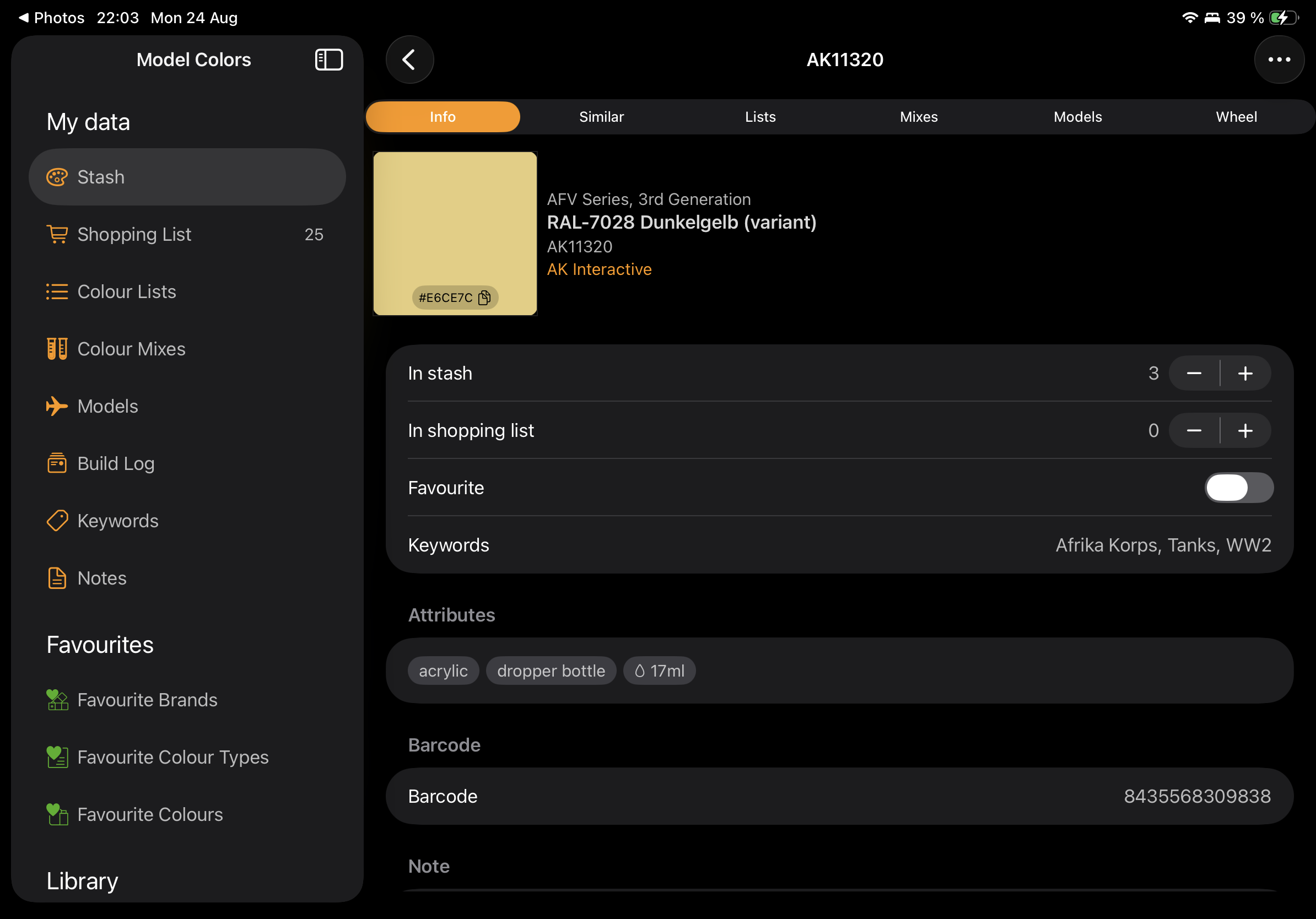Click the Keywords tag icon
Image resolution: width=1316 pixels, height=919 pixels.
[x=57, y=521]
